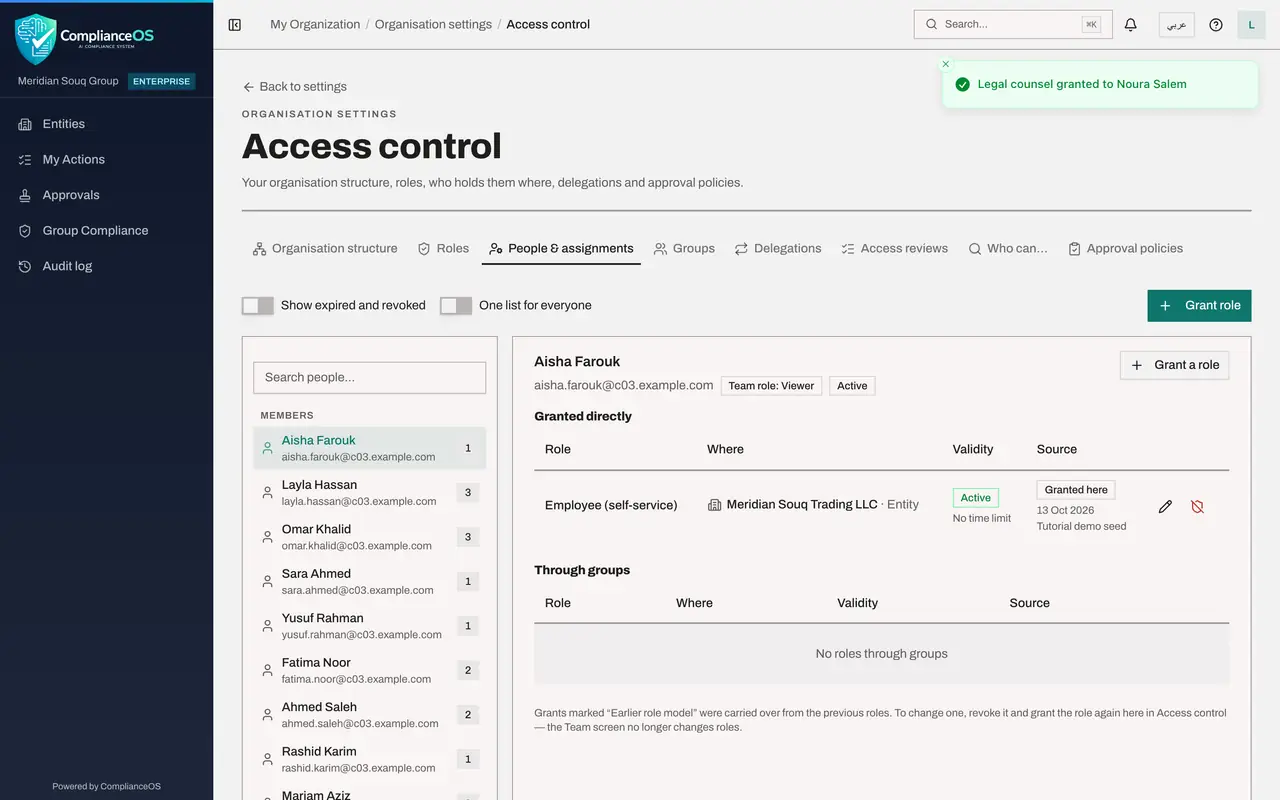Select member Fatima Noor
This screenshot has height=800, width=1280.
tap(370, 671)
